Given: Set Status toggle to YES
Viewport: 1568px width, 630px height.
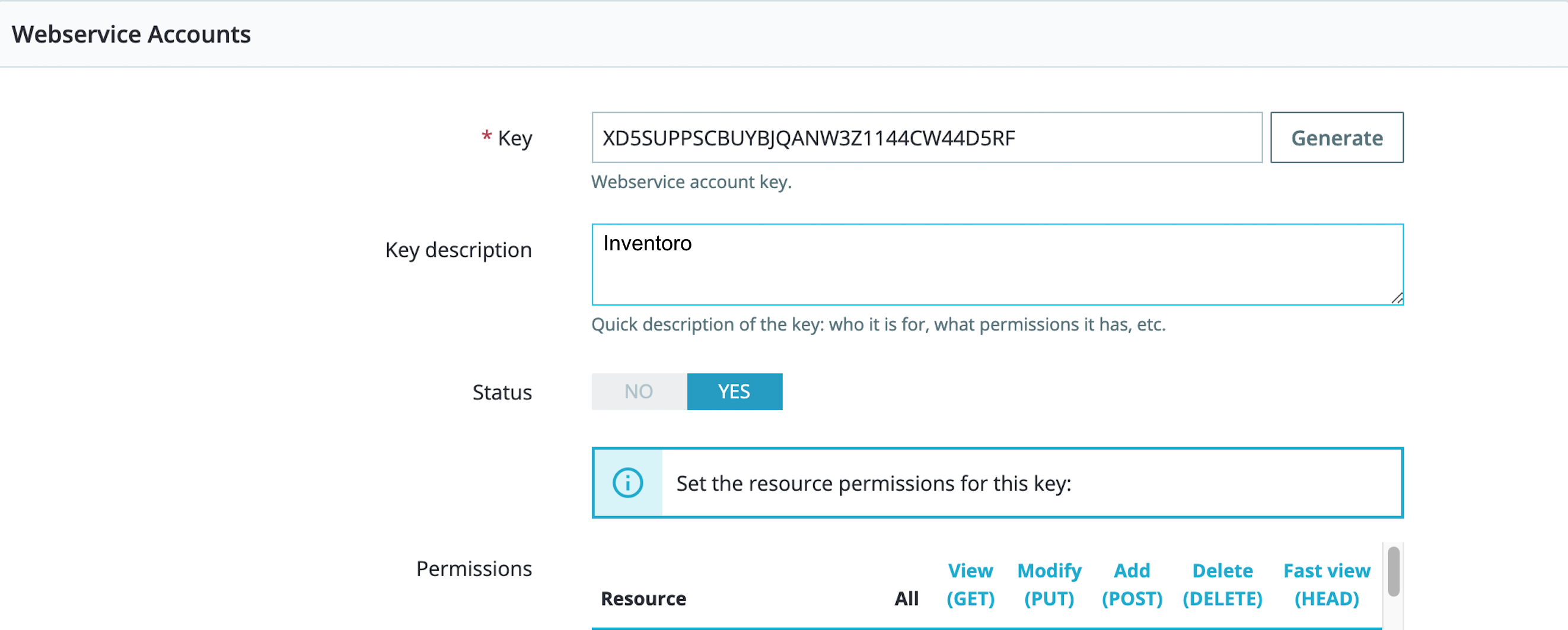Looking at the screenshot, I should pos(735,392).
